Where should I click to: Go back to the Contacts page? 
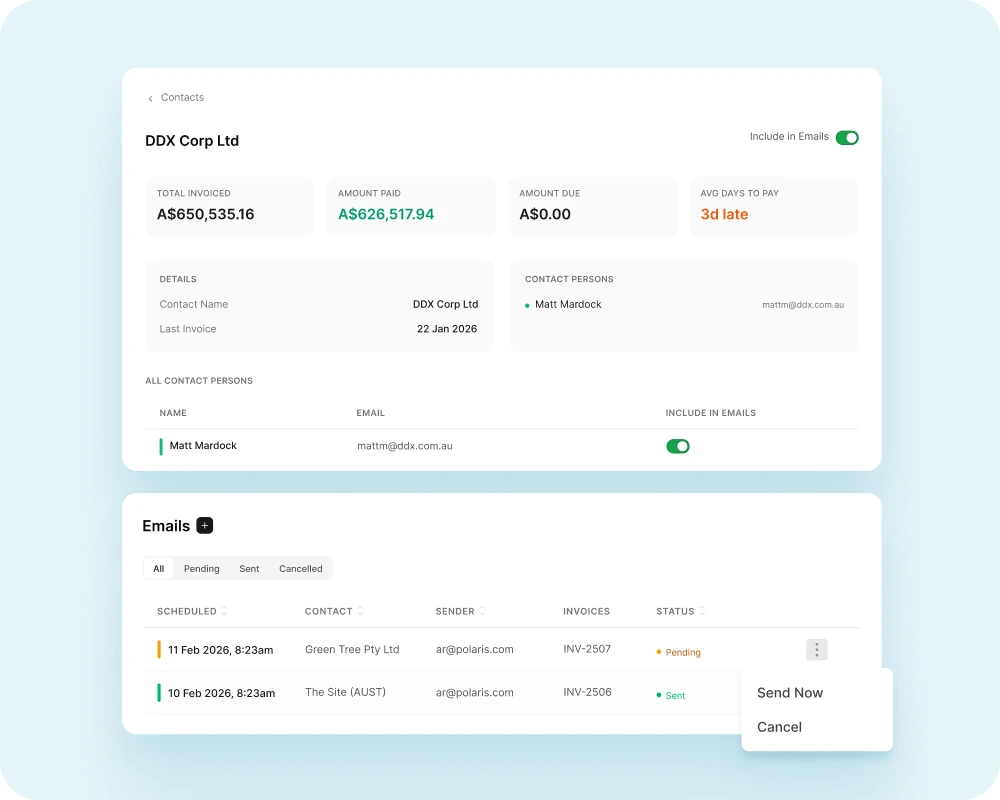click(182, 98)
